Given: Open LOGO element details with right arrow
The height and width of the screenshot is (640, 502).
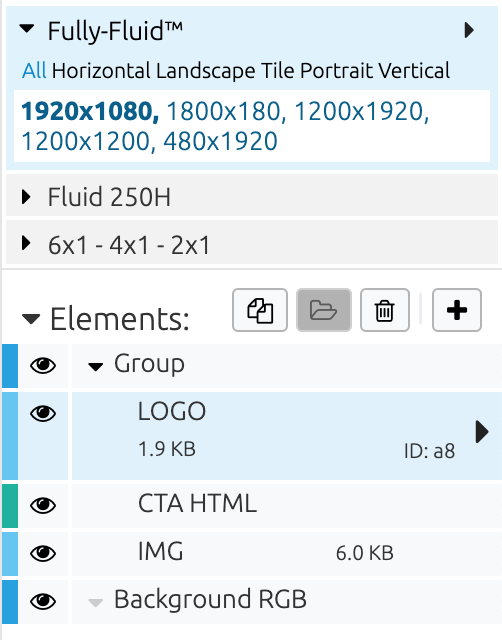Looking at the screenshot, I should 482,432.
